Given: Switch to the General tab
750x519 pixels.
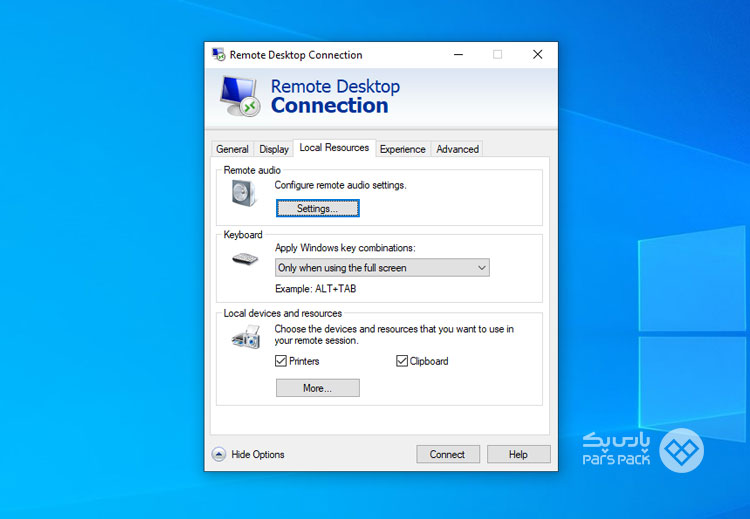Looking at the screenshot, I should [x=232, y=149].
